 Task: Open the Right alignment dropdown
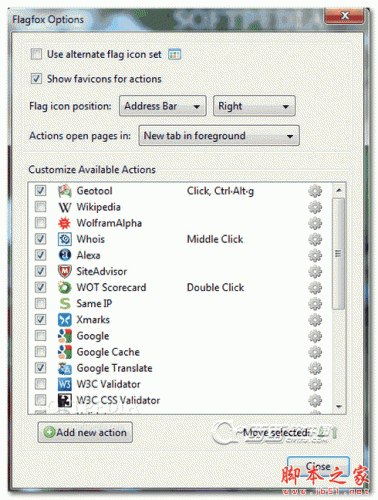(x=254, y=106)
